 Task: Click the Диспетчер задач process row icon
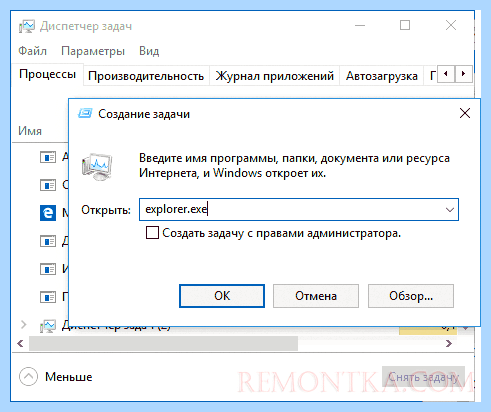click(x=48, y=326)
